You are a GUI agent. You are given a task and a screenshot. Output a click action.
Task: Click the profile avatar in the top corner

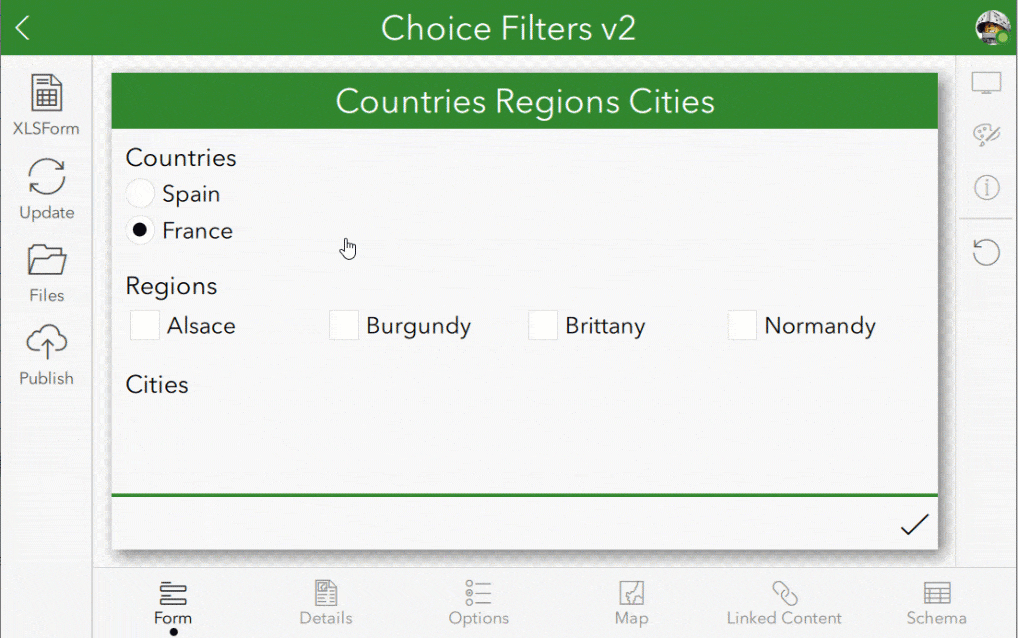click(991, 27)
